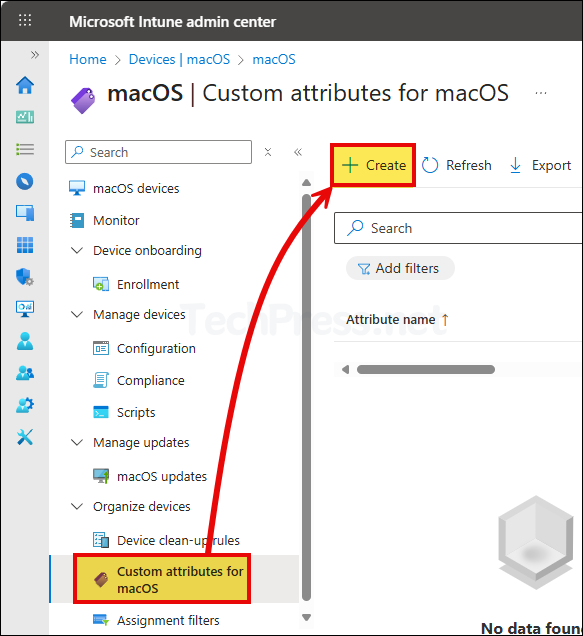Image resolution: width=583 pixels, height=636 pixels.
Task: Open the blue compass Explorer icon
Action: 25,181
